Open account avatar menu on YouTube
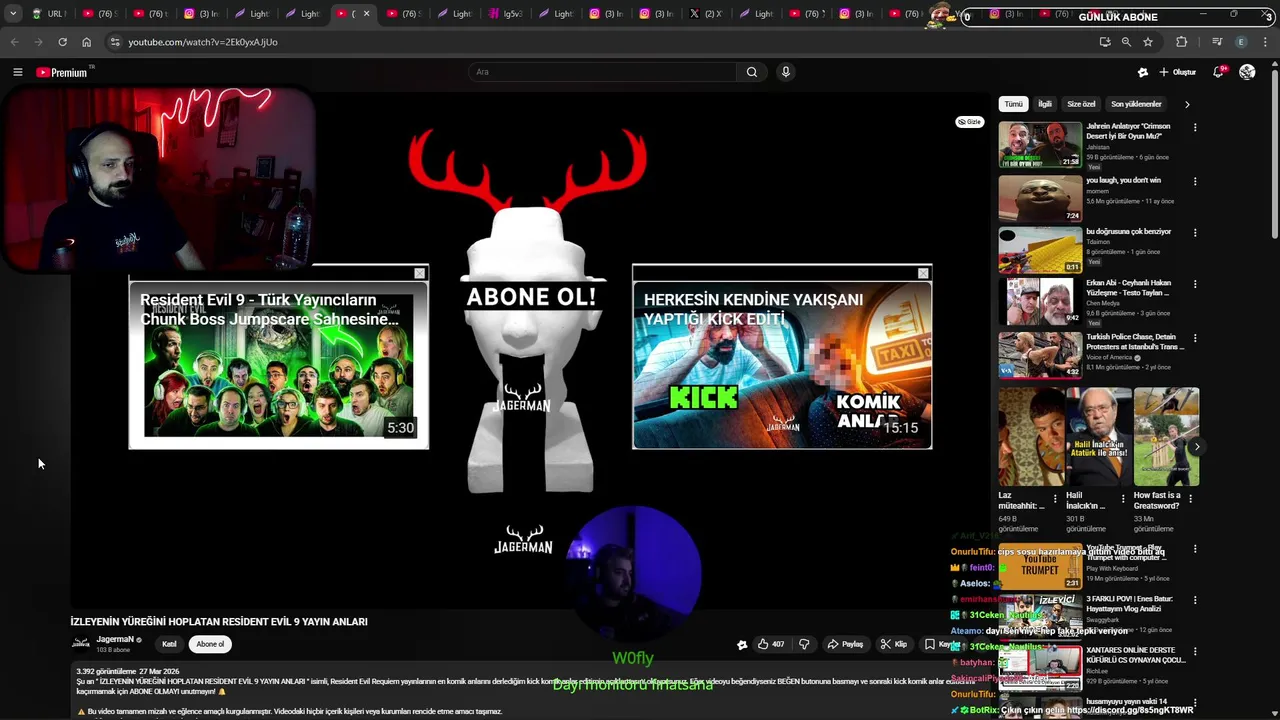Image resolution: width=1280 pixels, height=720 pixels. coord(1247,72)
